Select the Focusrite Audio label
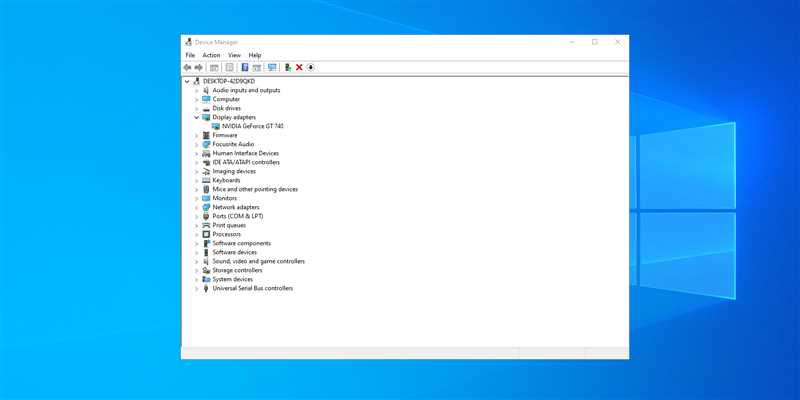Screen dimensions: 800x400 pos(233,144)
